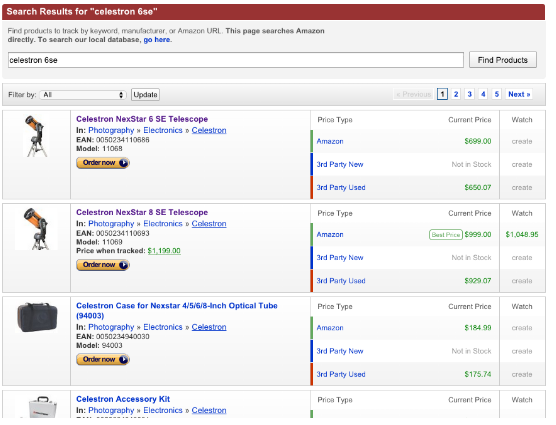Open NexStar 6 SE telescope thumbnail
Viewport: 556px width, 425px height.
[x=36, y=136]
